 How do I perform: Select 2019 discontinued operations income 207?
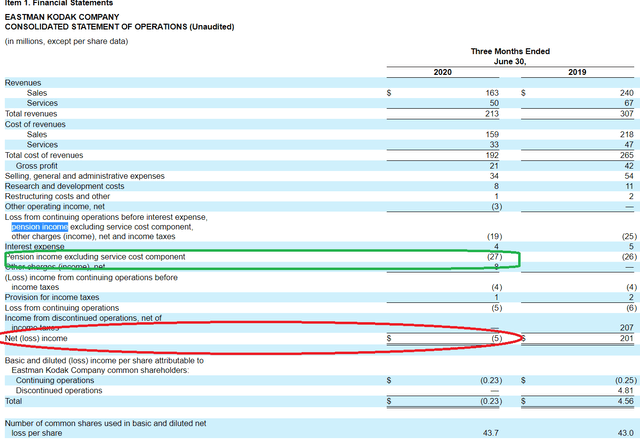click(627, 328)
